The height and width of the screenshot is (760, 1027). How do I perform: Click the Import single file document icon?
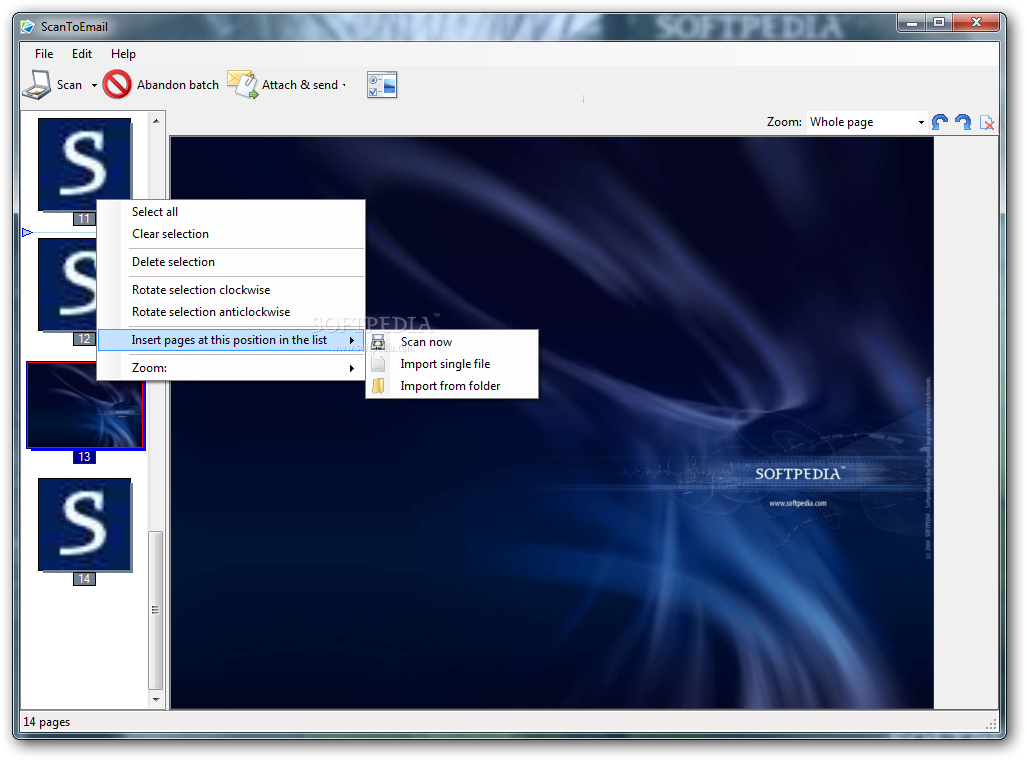pyautogui.click(x=378, y=364)
